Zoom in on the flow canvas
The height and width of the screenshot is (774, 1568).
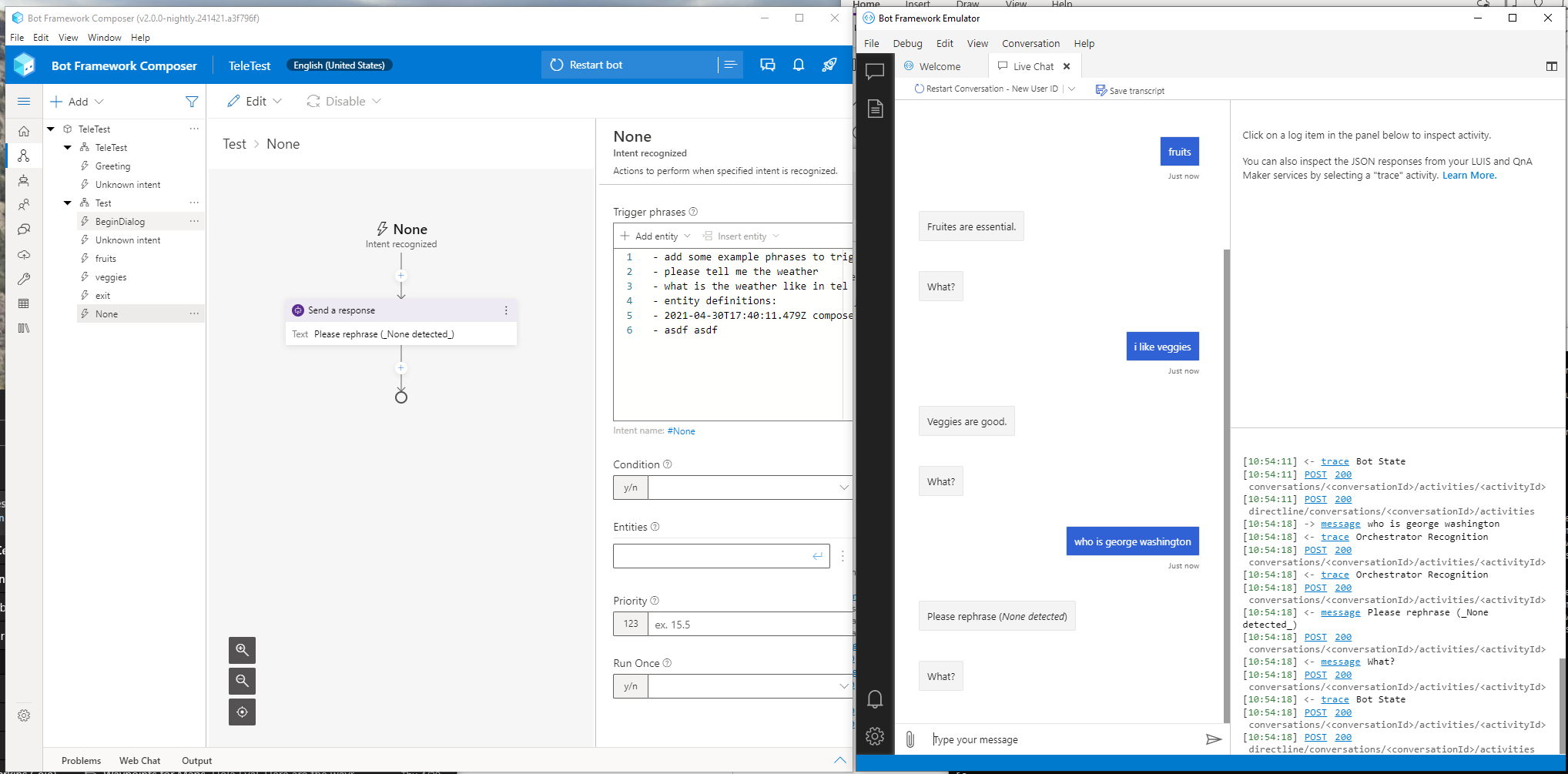tap(242, 650)
